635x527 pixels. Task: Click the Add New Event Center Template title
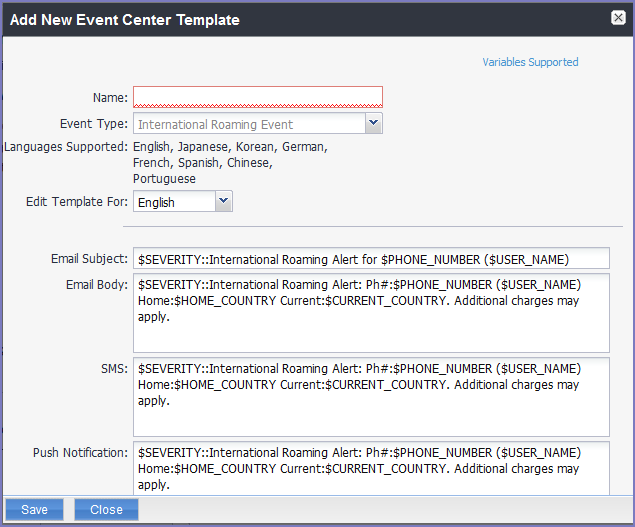125,19
